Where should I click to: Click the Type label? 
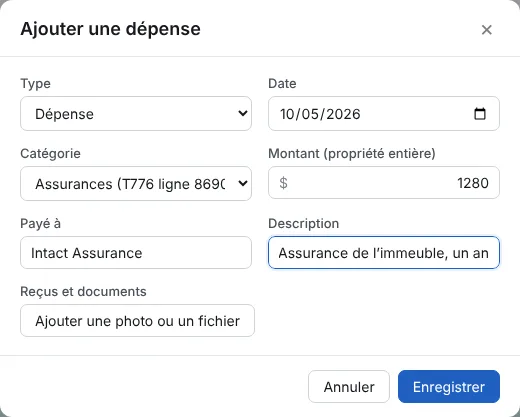(x=35, y=84)
